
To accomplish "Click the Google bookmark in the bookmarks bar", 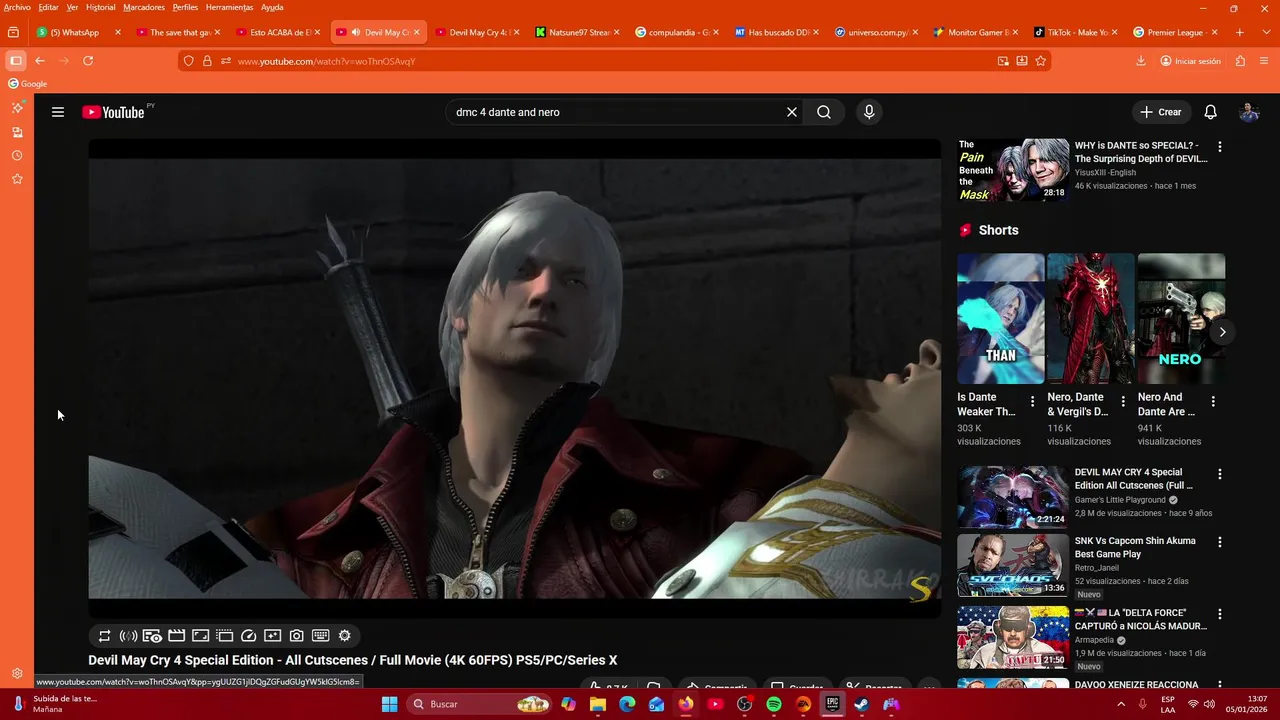I will point(28,84).
